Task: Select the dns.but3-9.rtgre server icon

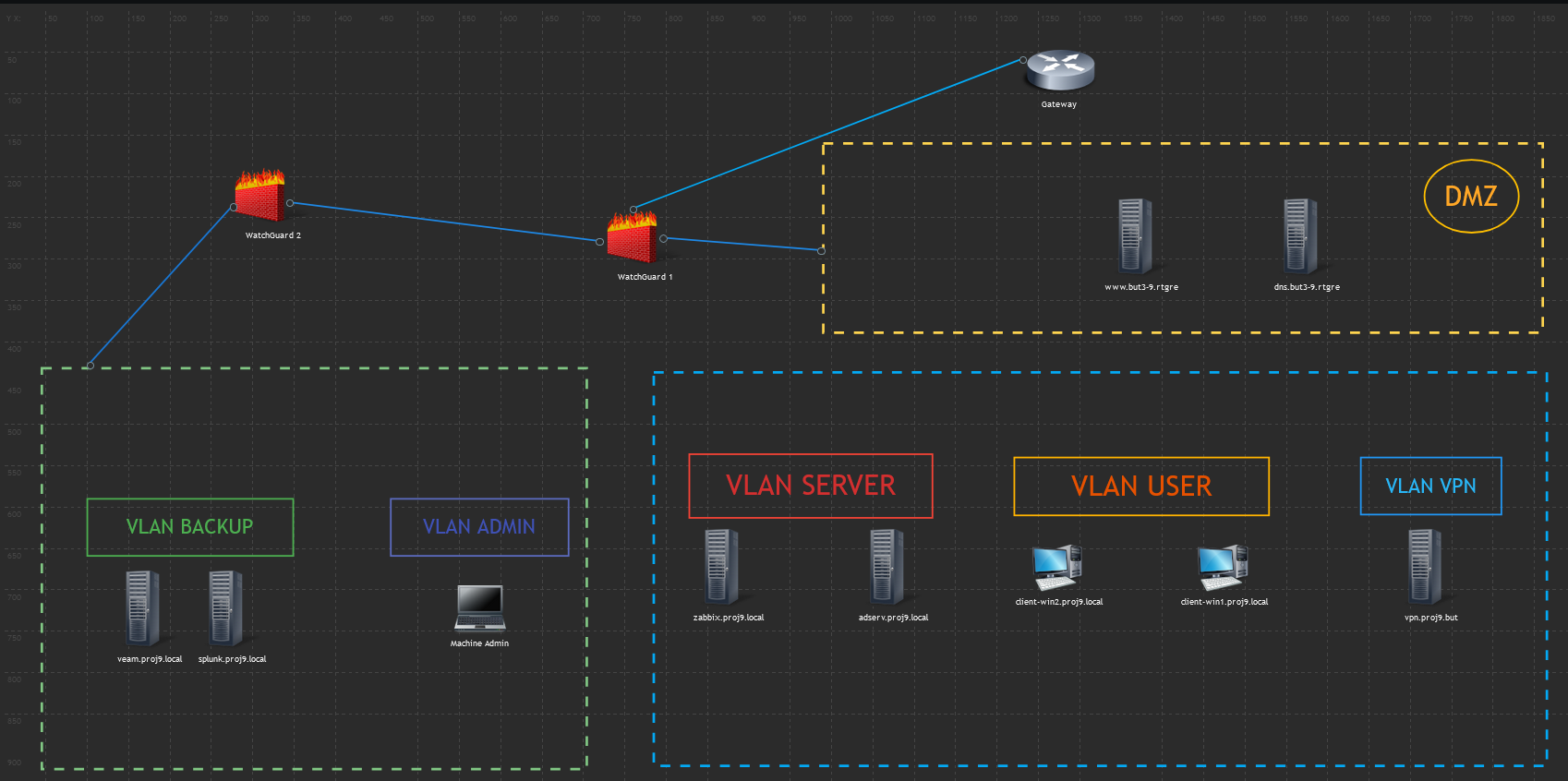Action: point(1300,237)
